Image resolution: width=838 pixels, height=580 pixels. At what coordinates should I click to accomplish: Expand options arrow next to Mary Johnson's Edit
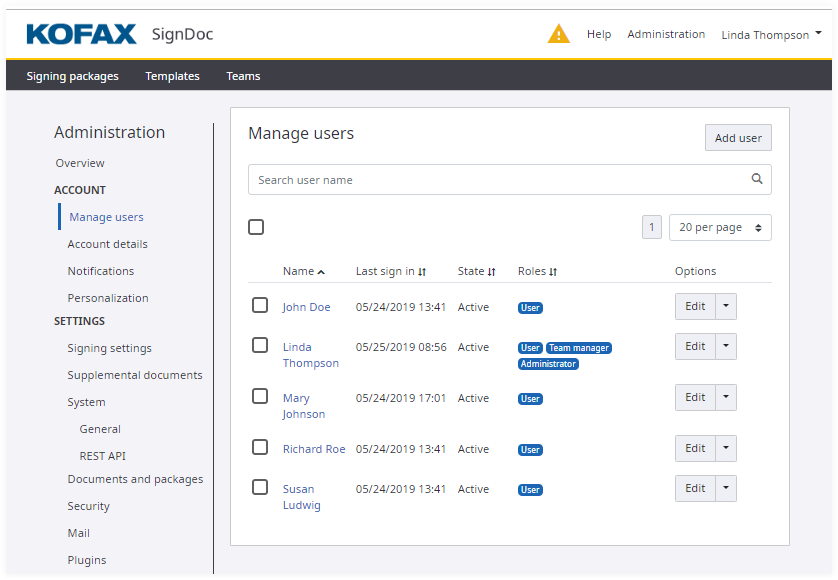coord(726,397)
